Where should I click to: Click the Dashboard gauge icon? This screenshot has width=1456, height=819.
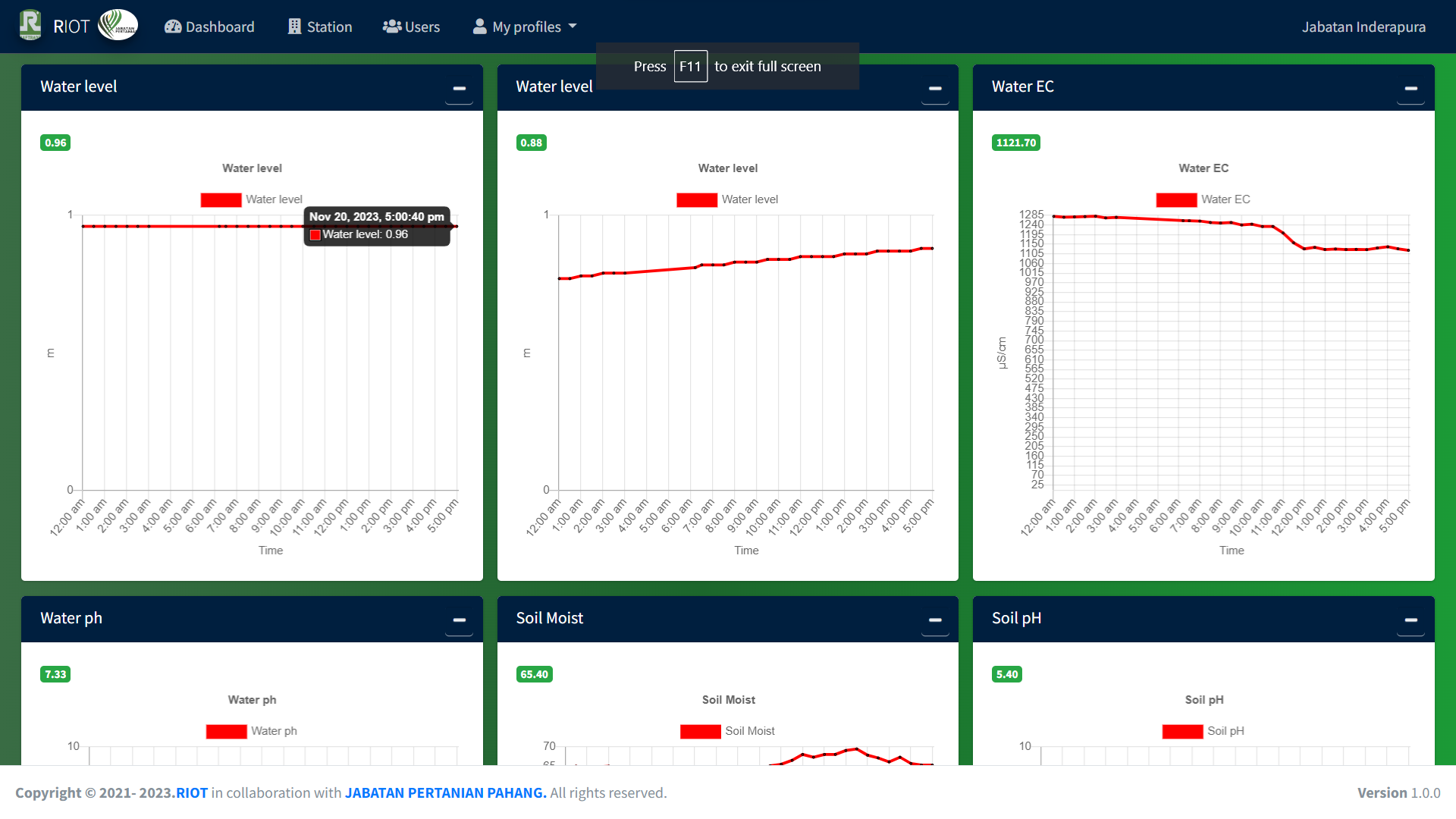173,27
